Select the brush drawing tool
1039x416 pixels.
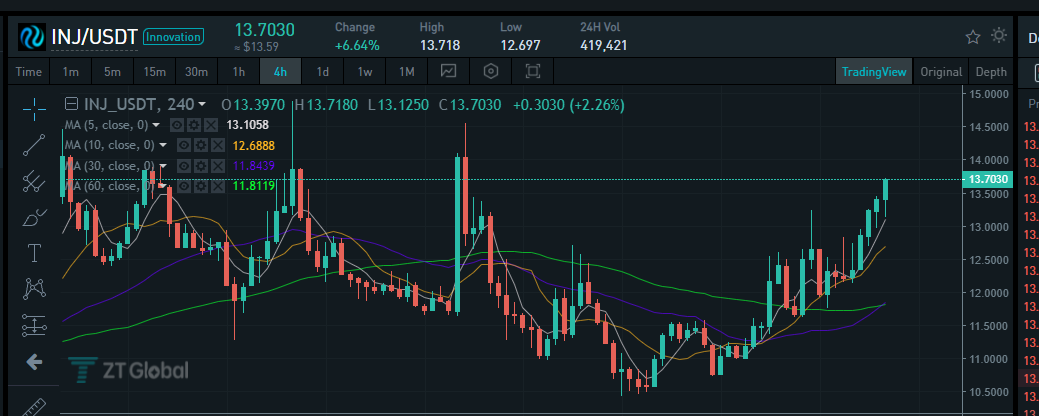[34, 217]
